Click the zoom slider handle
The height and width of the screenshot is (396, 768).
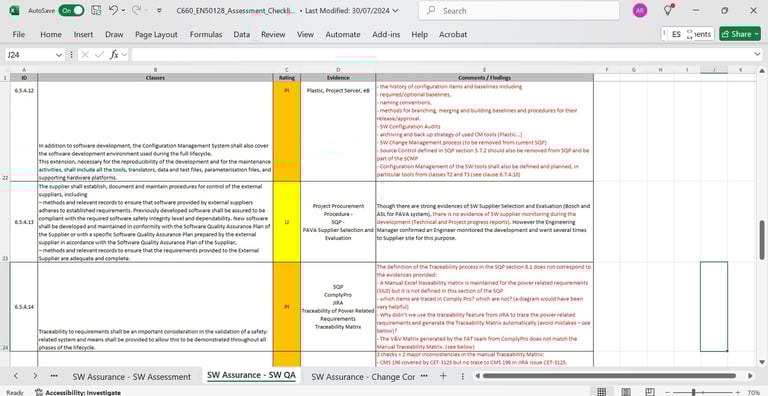[x=693, y=392]
